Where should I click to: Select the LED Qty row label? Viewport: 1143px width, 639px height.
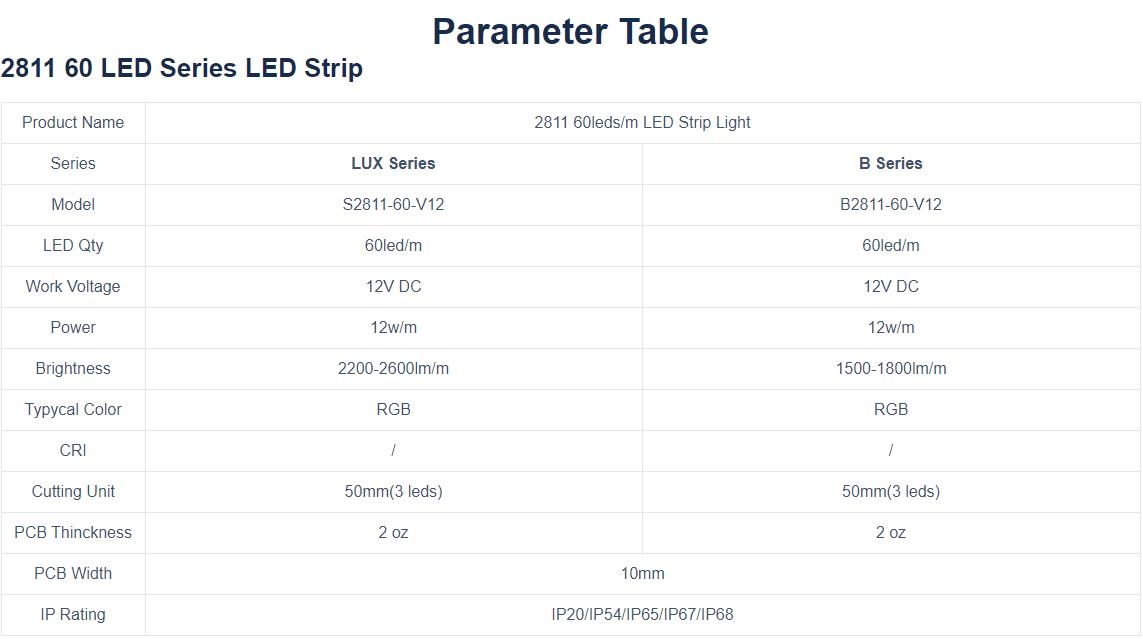coord(73,246)
